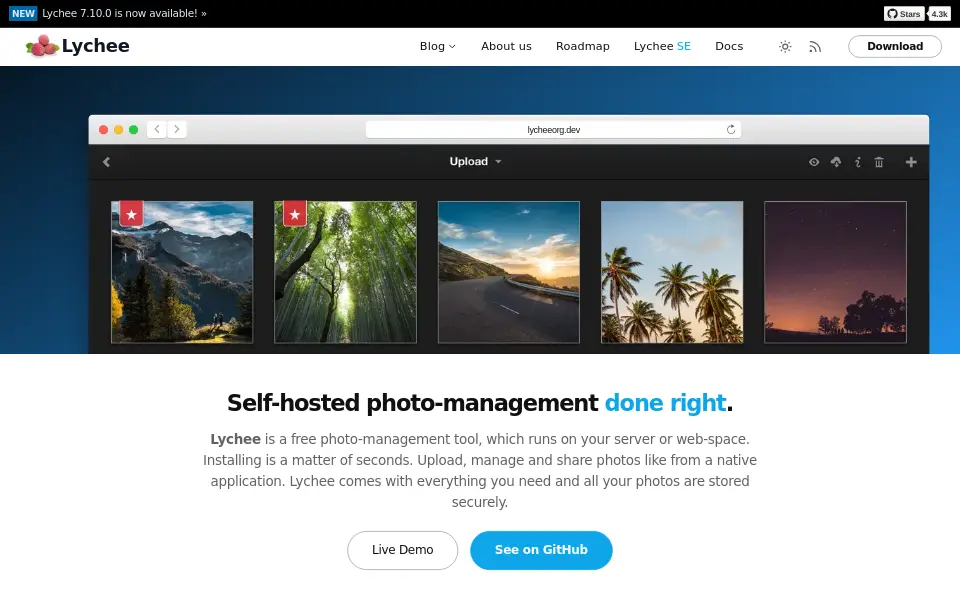Click the See on GitHub button

[x=541, y=550]
